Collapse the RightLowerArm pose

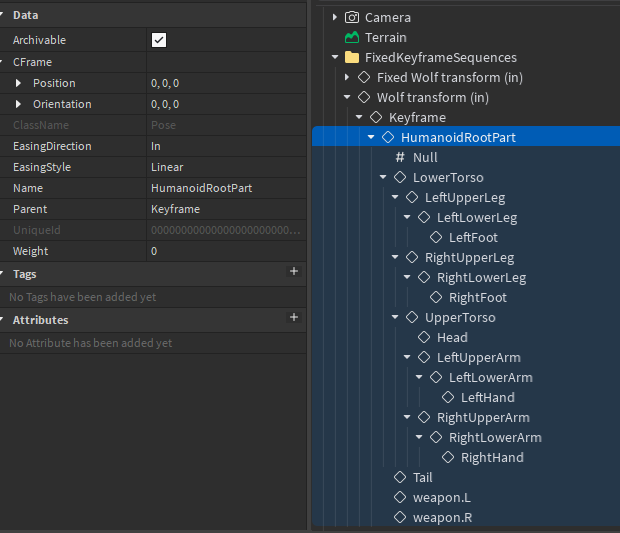pyautogui.click(x=419, y=437)
